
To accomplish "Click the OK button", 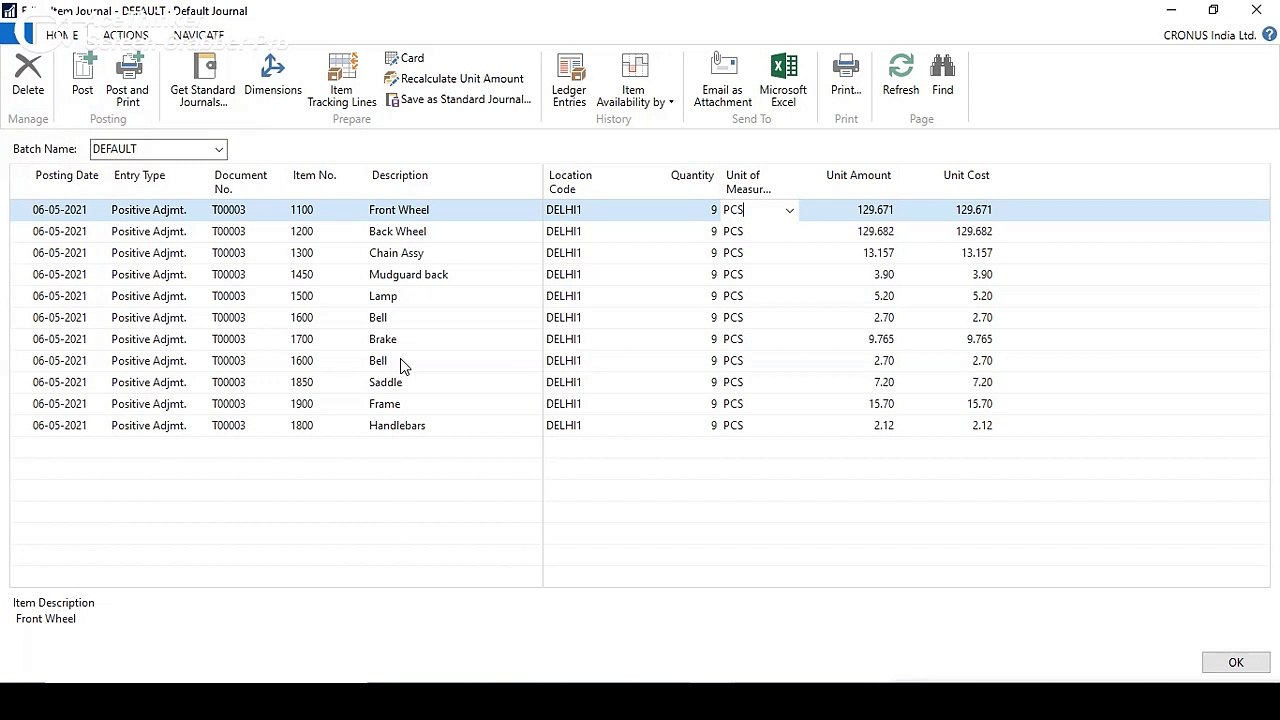I will click(x=1236, y=663).
